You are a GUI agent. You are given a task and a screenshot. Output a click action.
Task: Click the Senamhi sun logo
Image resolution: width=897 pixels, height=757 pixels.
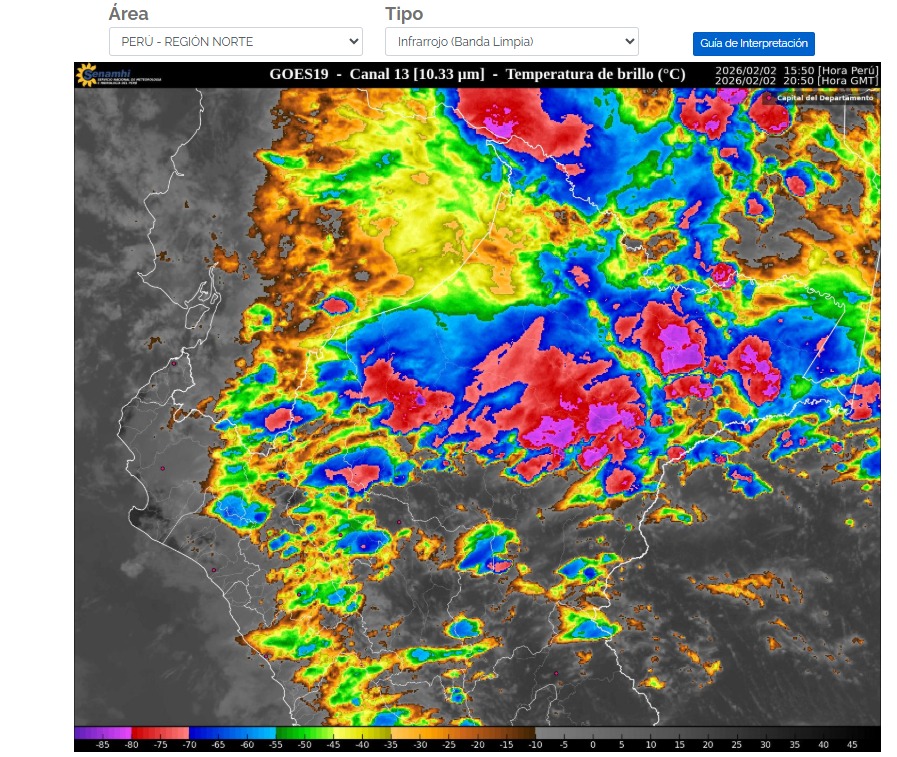click(87, 74)
